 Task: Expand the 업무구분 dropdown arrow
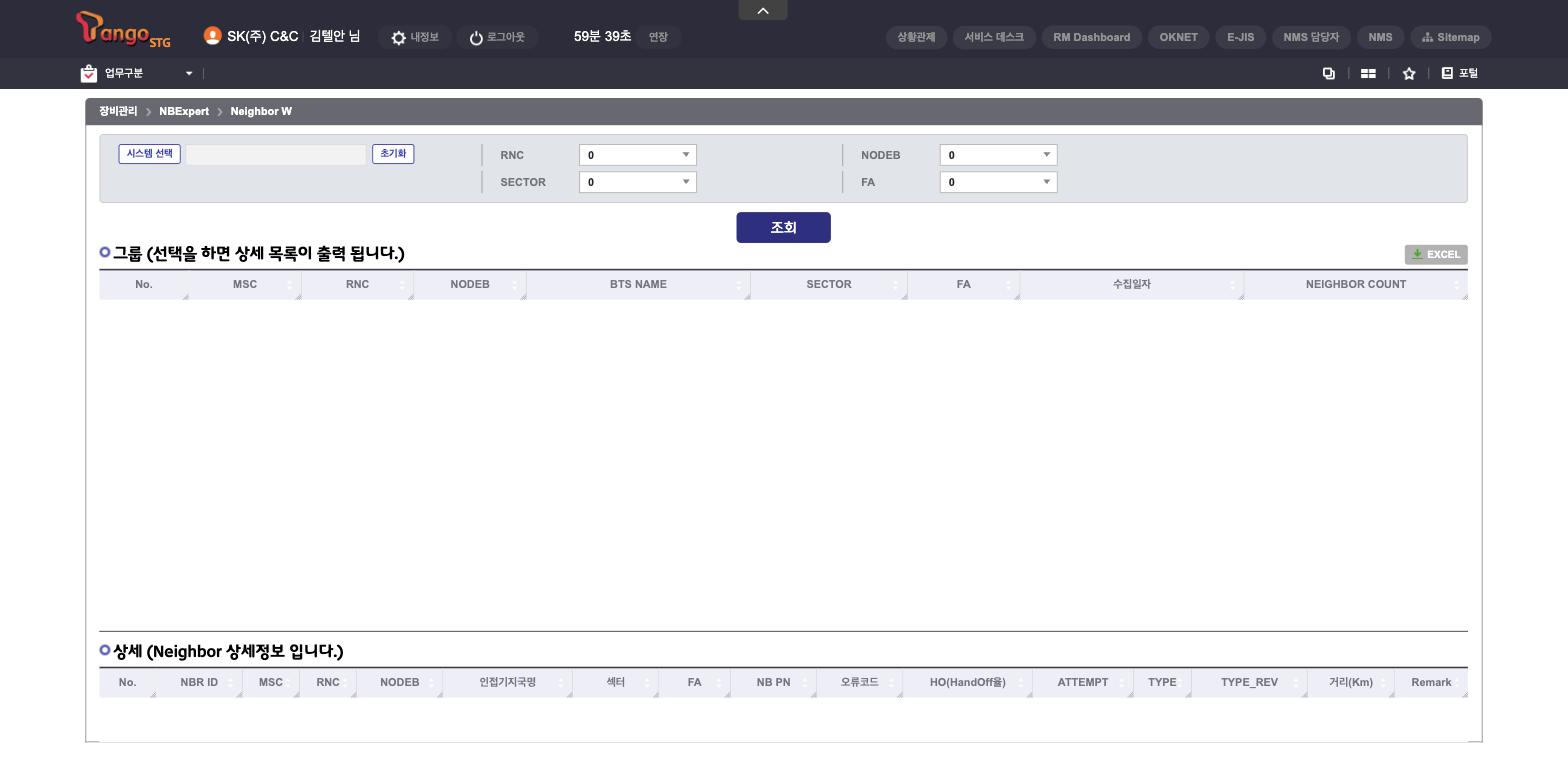coord(189,73)
